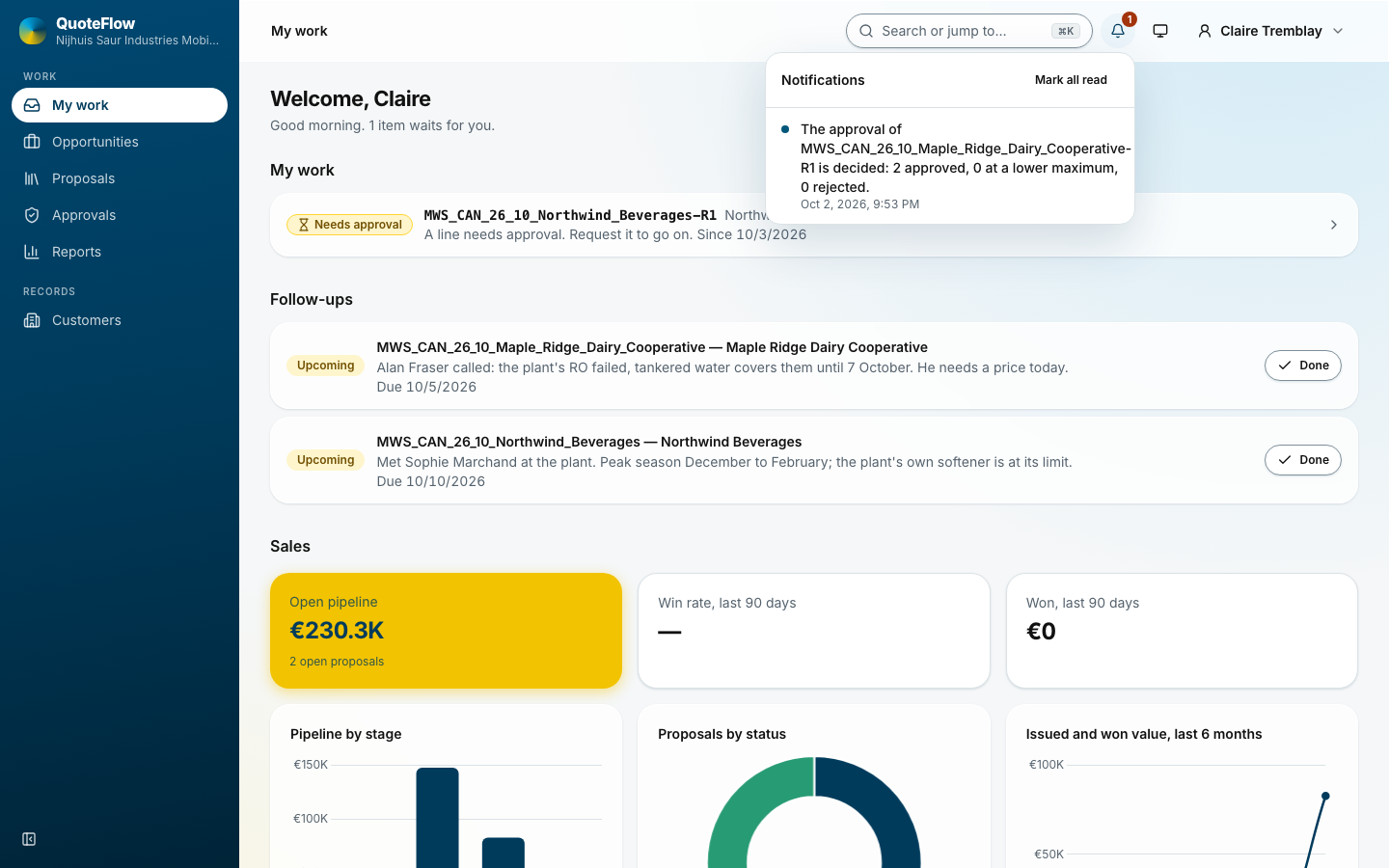Image resolution: width=1389 pixels, height=868 pixels.
Task: Click the Opportunities briefcase icon
Action: pos(32,142)
